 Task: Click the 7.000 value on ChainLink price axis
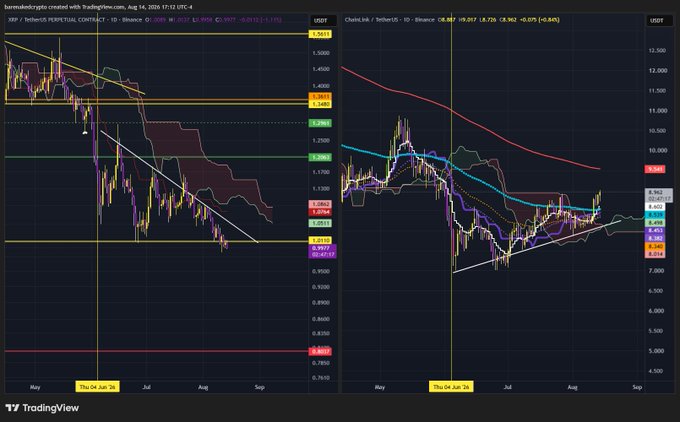tap(656, 271)
